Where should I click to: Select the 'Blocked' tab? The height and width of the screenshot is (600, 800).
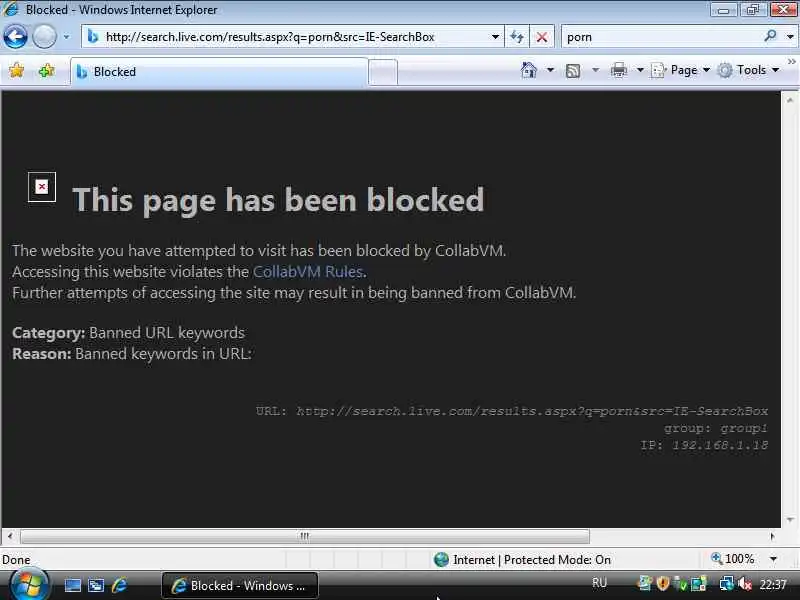[219, 72]
